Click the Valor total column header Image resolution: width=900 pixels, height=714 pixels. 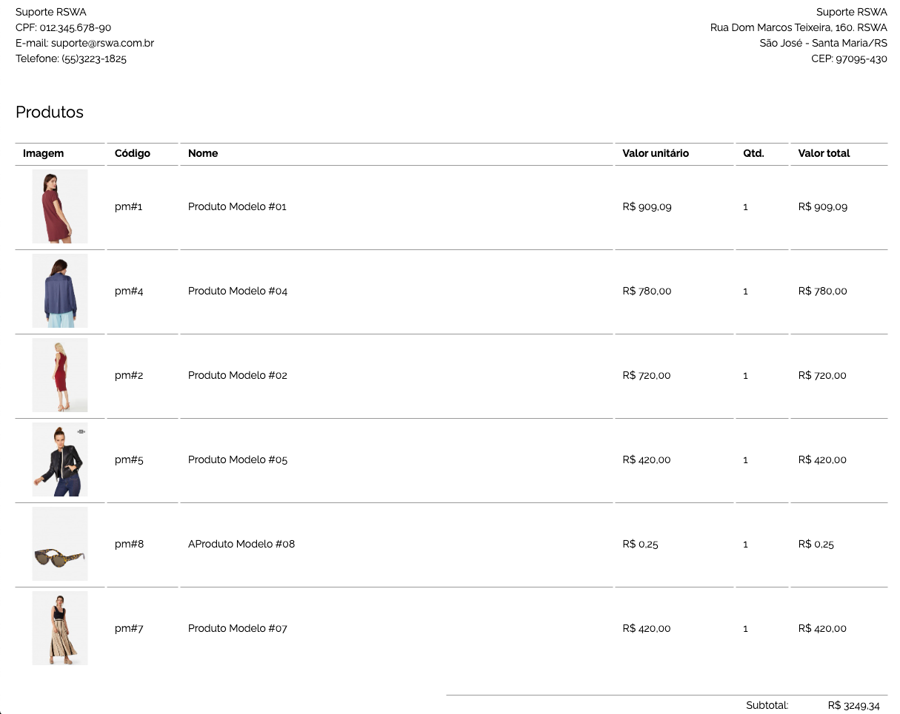coord(824,154)
